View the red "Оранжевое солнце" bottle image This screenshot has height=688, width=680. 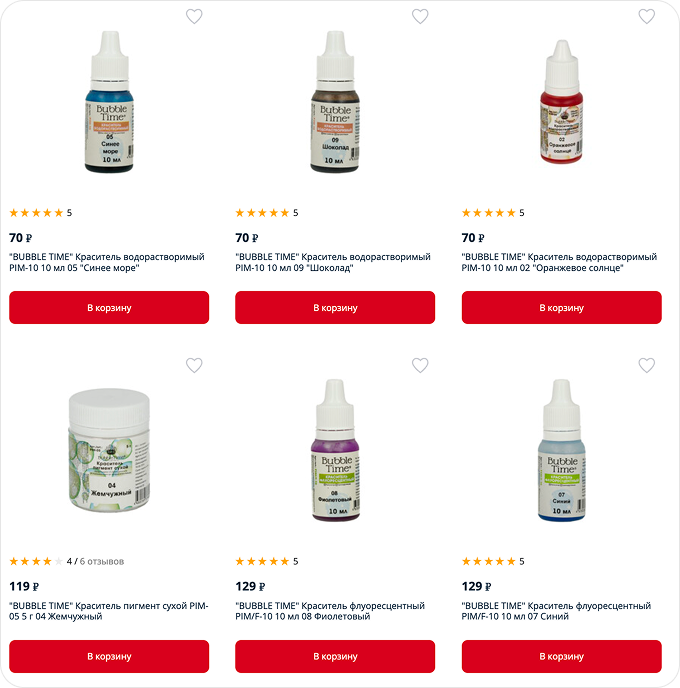coord(562,102)
